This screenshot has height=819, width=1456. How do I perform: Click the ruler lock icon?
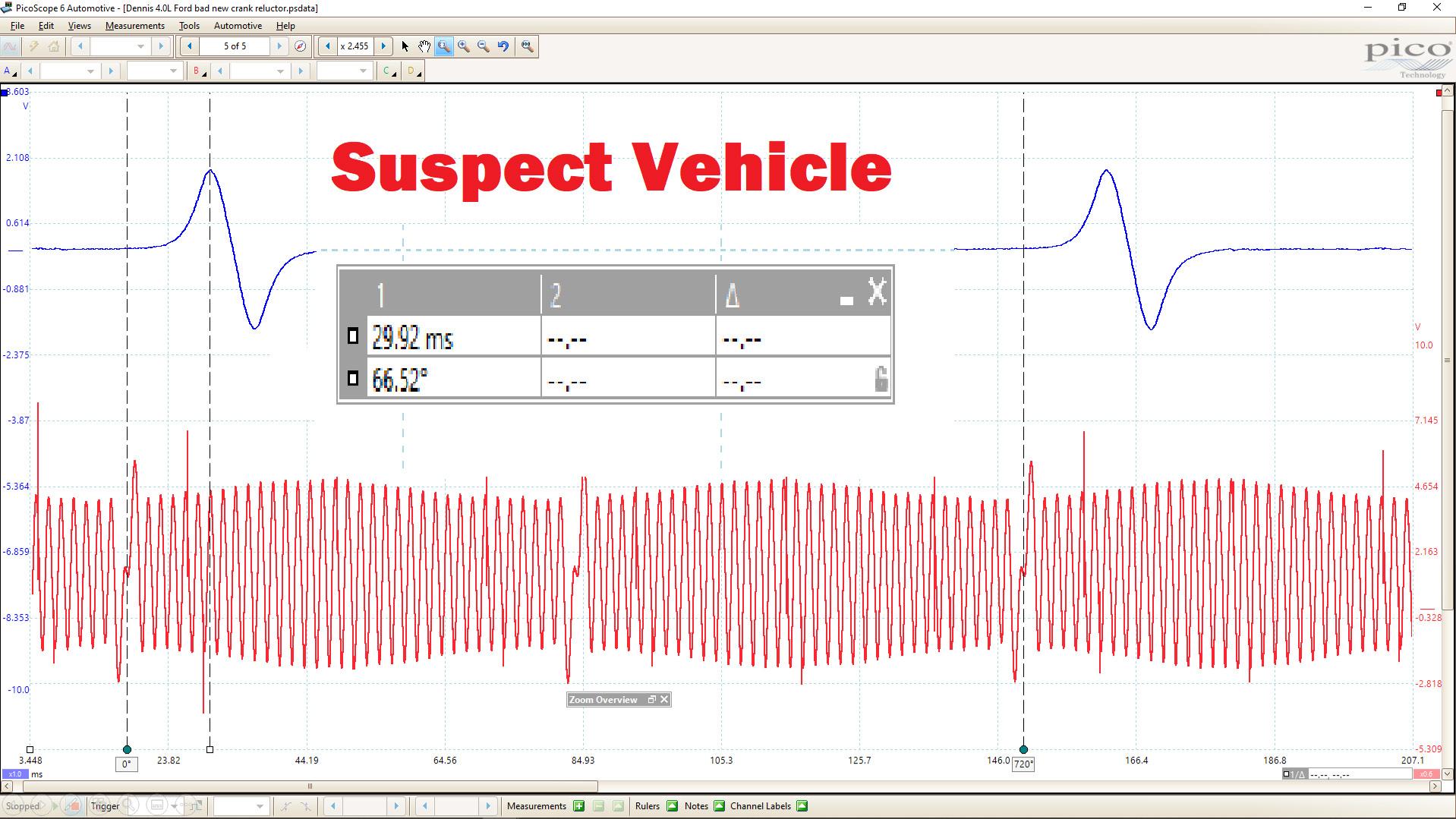click(881, 379)
